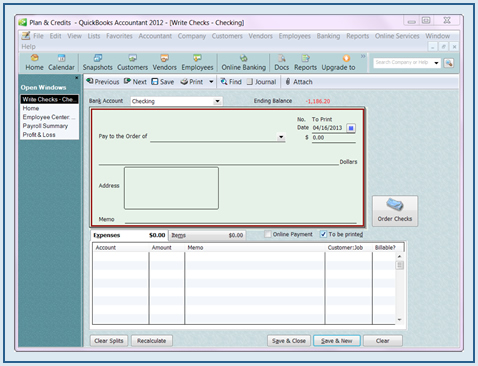478x366 pixels.
Task: Open the search options dropdown arrow
Action: click(x=436, y=63)
